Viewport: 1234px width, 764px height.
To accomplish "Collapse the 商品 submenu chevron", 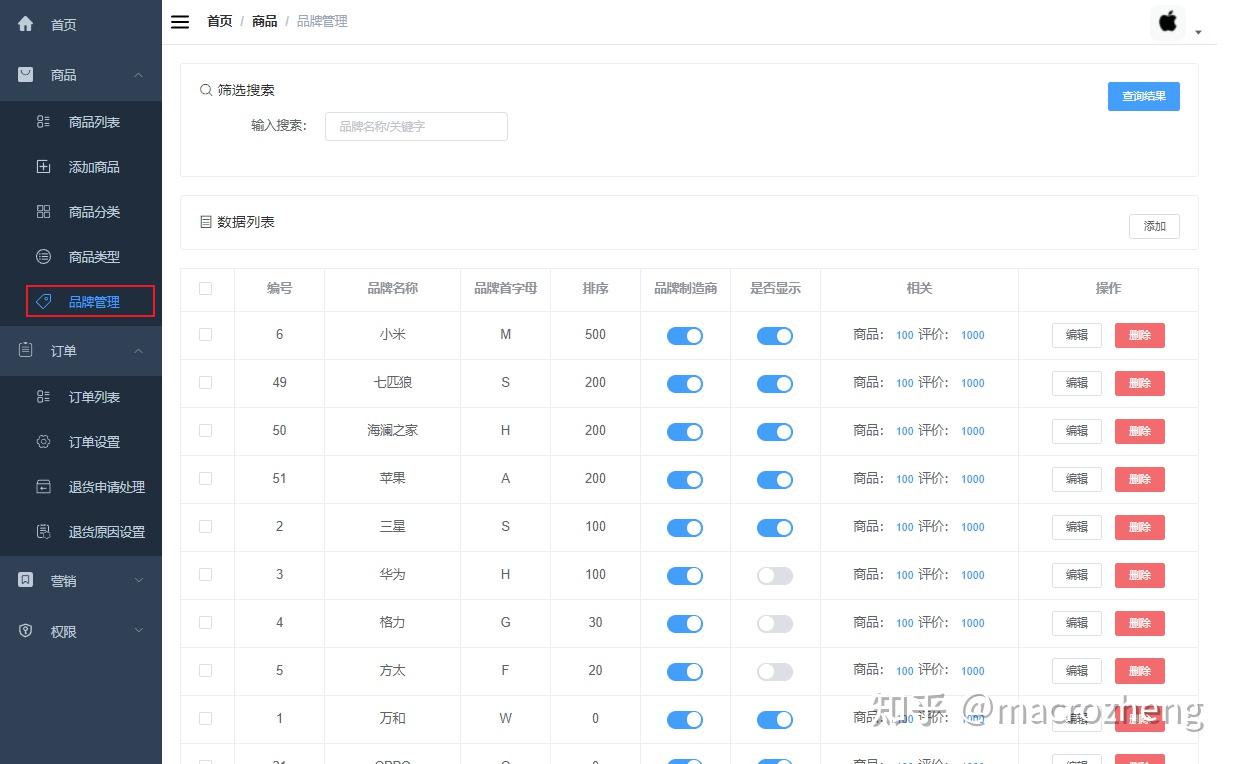I will (138, 74).
